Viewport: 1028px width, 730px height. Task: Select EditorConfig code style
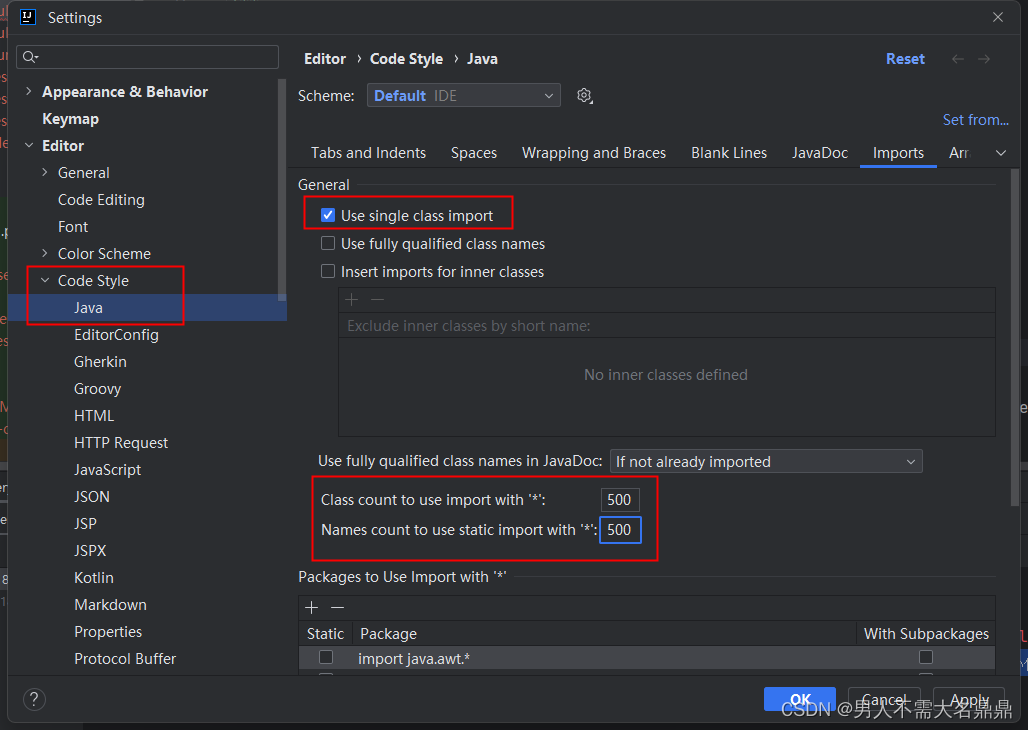click(x=116, y=335)
